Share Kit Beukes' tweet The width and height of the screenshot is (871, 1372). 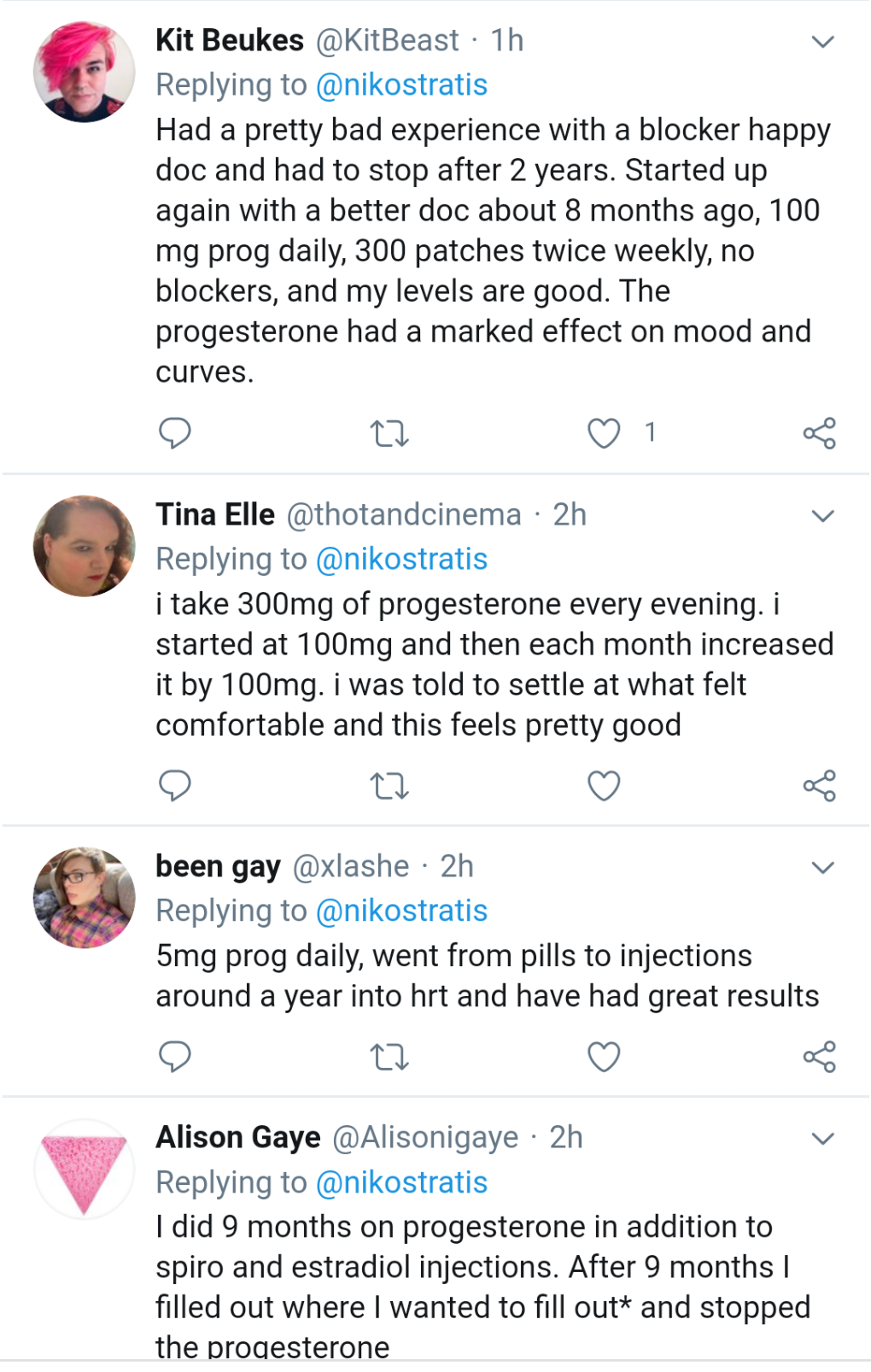coord(819,433)
